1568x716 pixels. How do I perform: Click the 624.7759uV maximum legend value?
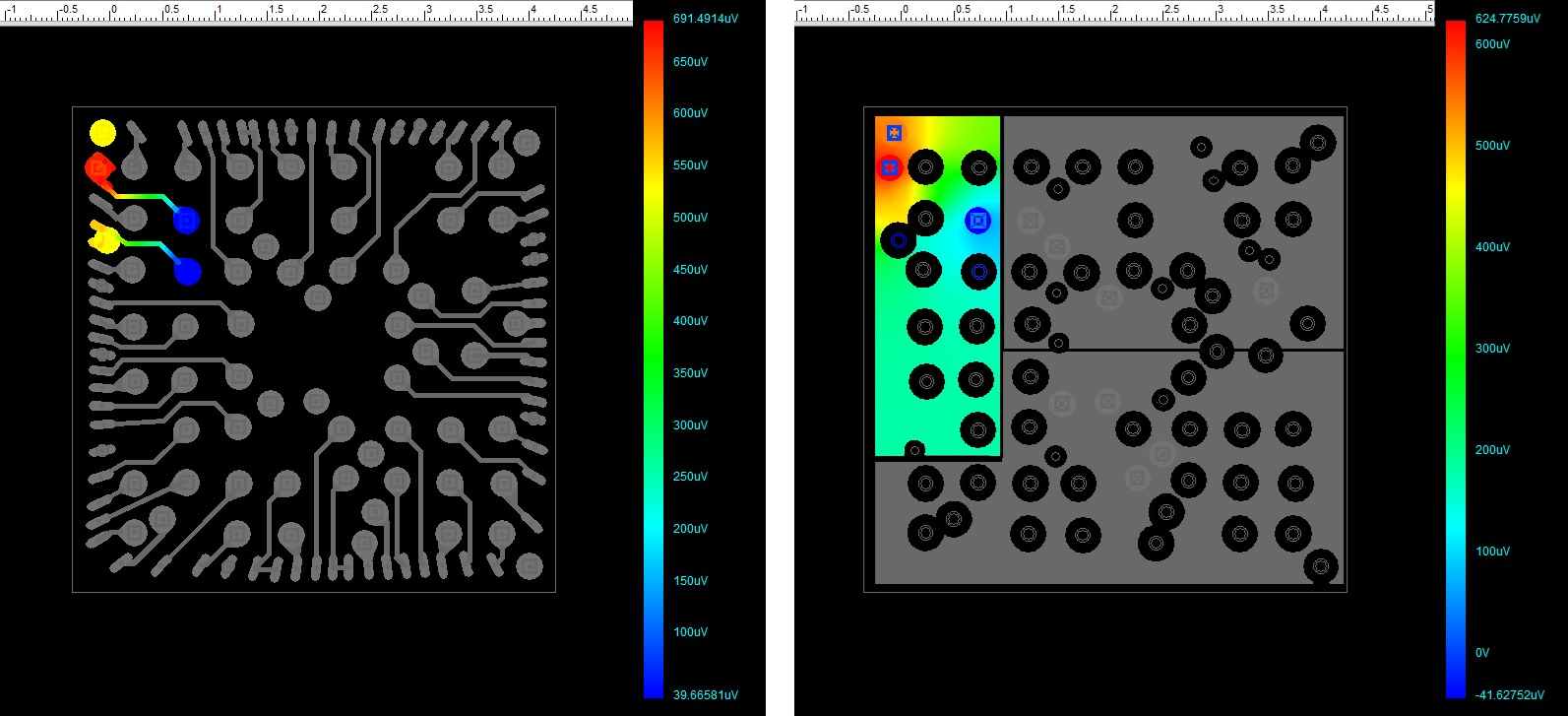tap(1507, 19)
